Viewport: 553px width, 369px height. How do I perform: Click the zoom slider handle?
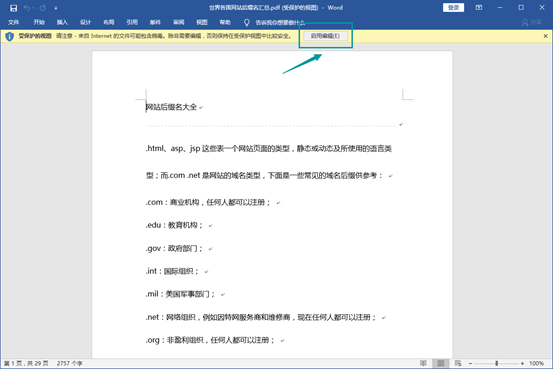click(497, 363)
